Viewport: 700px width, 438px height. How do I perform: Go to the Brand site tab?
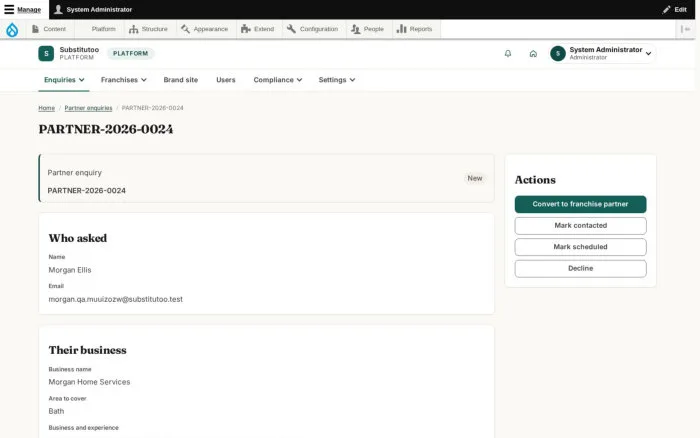click(x=180, y=80)
